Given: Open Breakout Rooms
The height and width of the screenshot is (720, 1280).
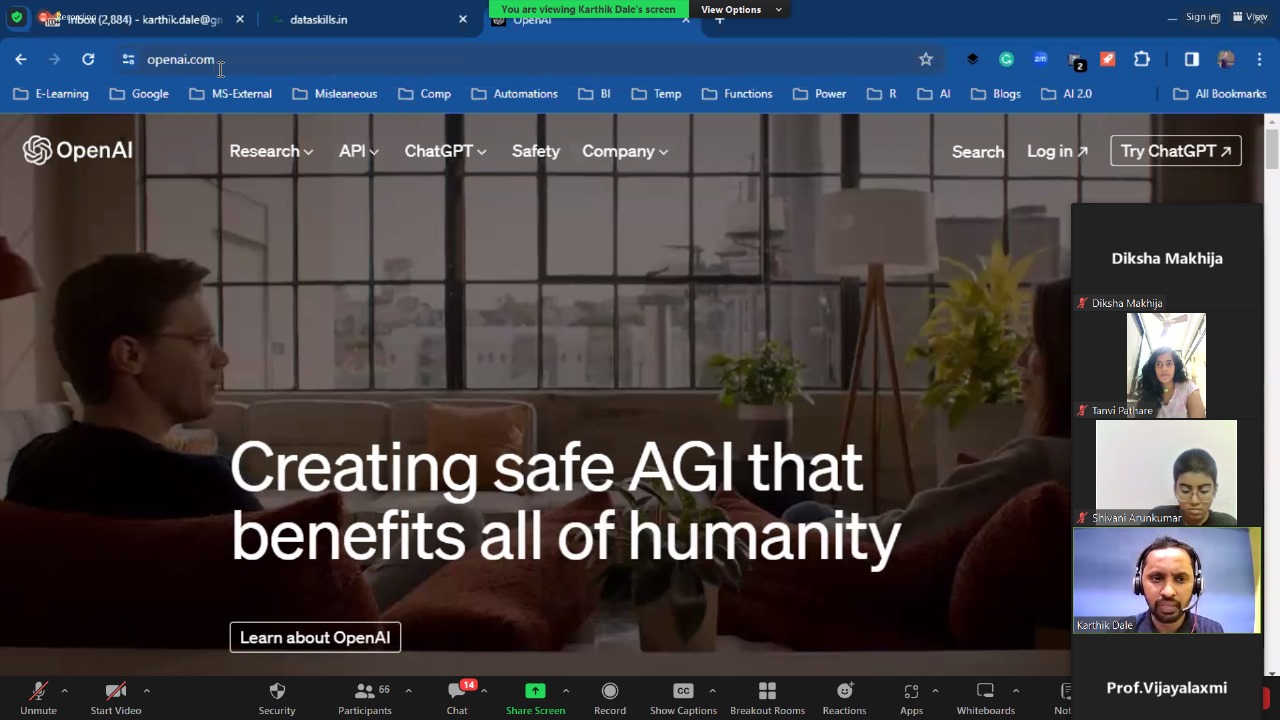Looking at the screenshot, I should [x=767, y=698].
